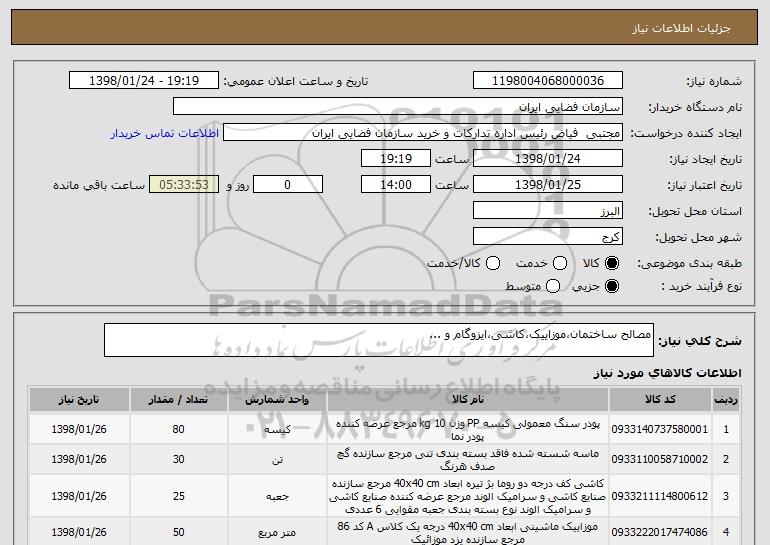Click the تعداد / مقدار column header
Image resolution: width=770 pixels, height=545 pixels.
click(178, 400)
